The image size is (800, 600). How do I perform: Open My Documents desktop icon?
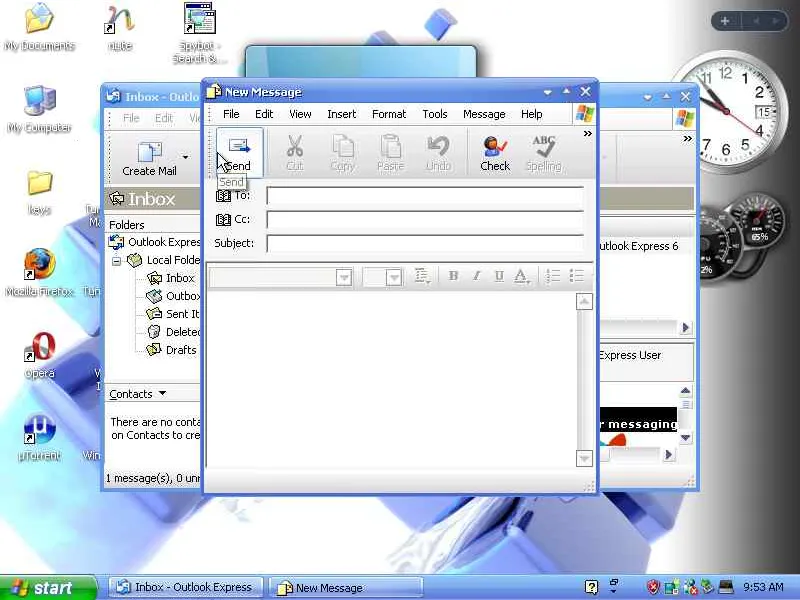(39, 27)
